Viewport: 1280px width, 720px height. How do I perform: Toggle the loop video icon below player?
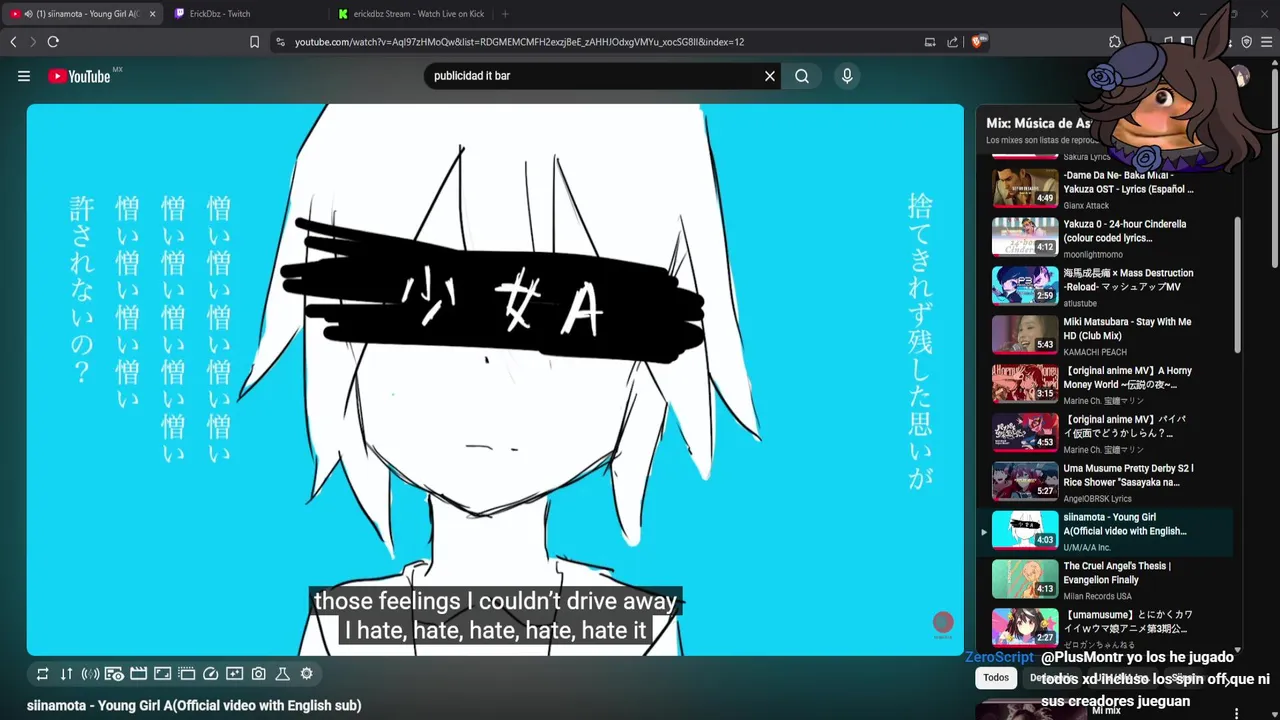pyautogui.click(x=43, y=674)
